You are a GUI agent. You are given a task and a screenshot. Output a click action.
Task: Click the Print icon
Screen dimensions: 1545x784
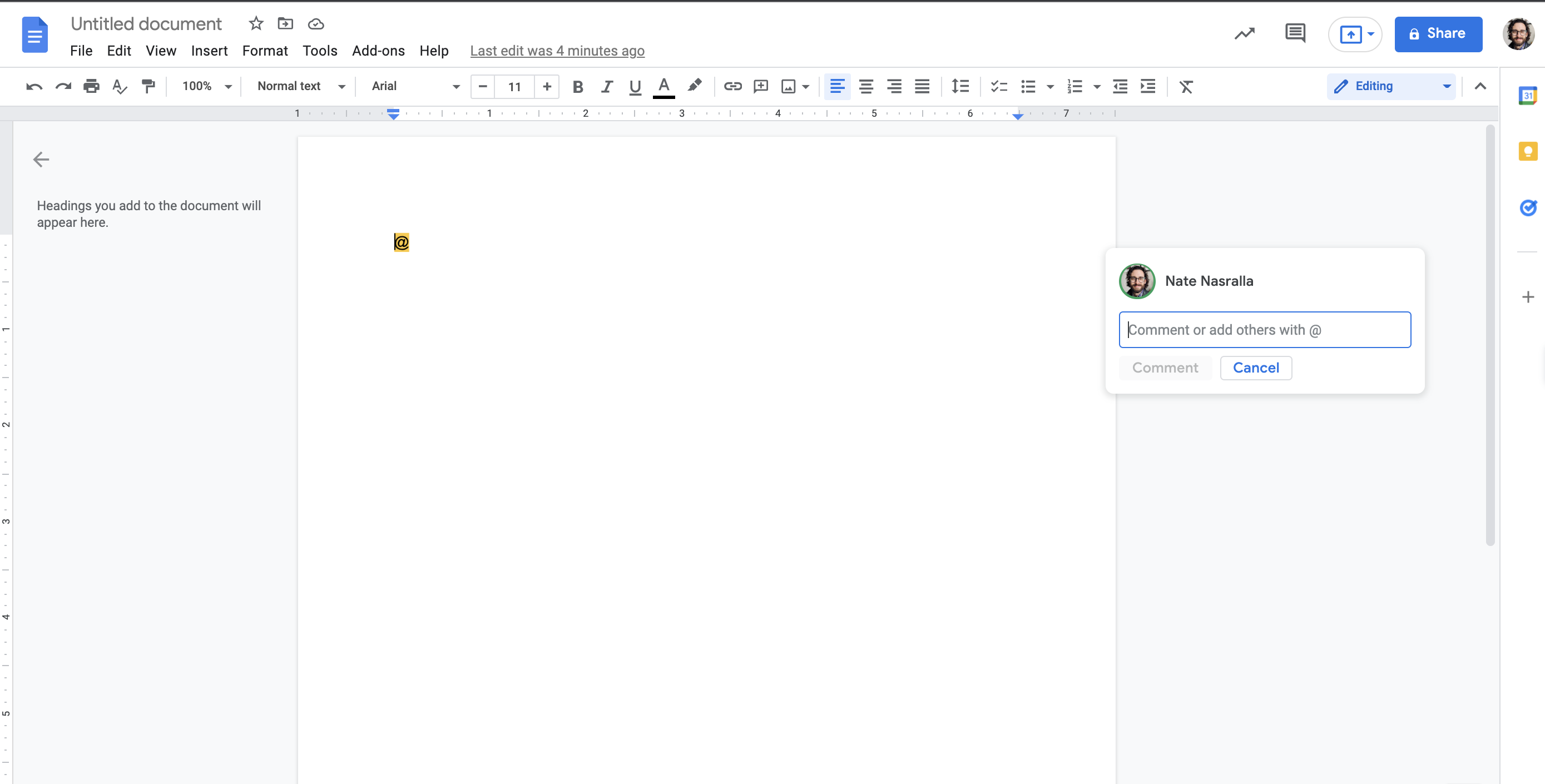tap(91, 87)
